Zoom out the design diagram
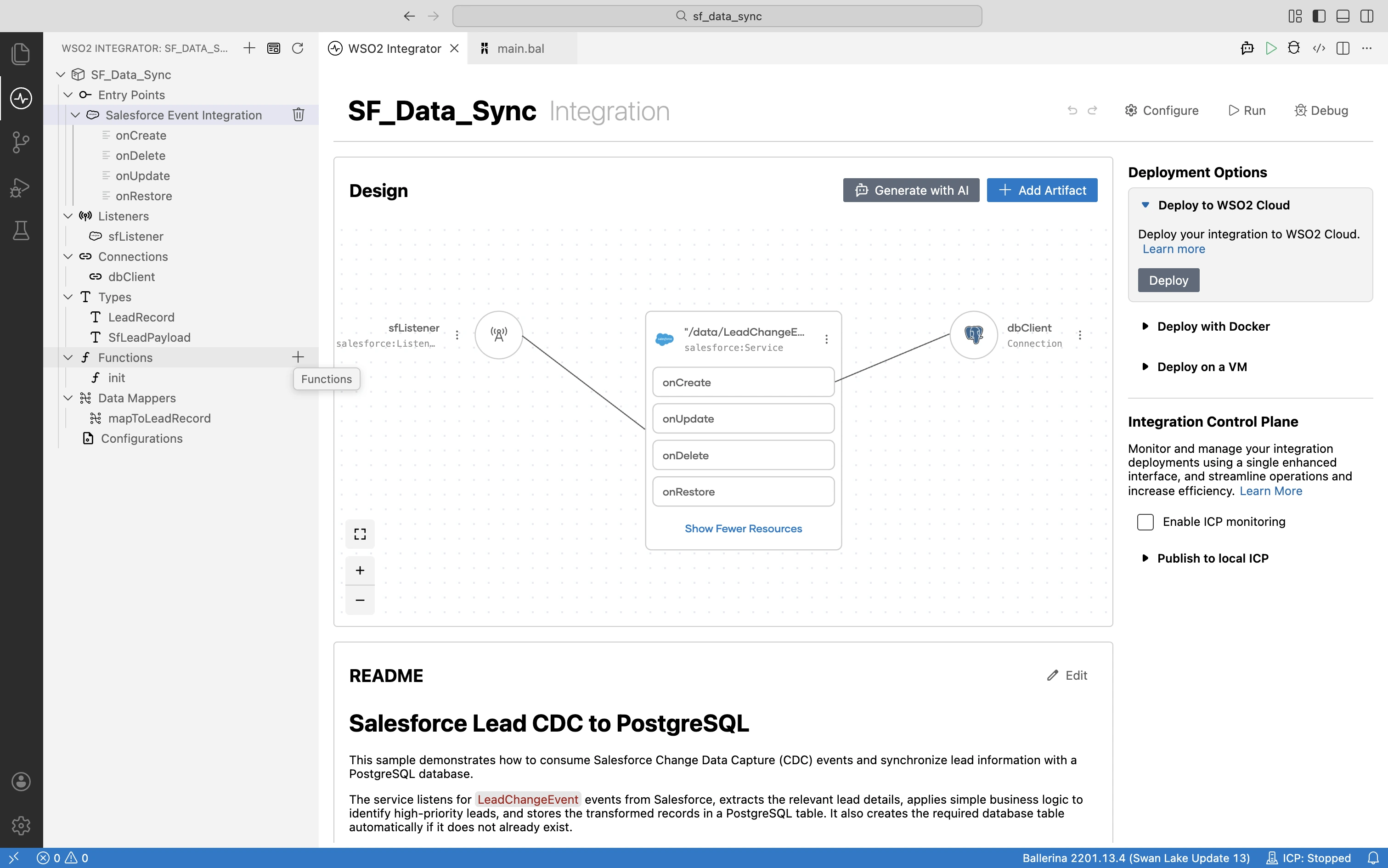This screenshot has height=868, width=1388. pyautogui.click(x=360, y=601)
